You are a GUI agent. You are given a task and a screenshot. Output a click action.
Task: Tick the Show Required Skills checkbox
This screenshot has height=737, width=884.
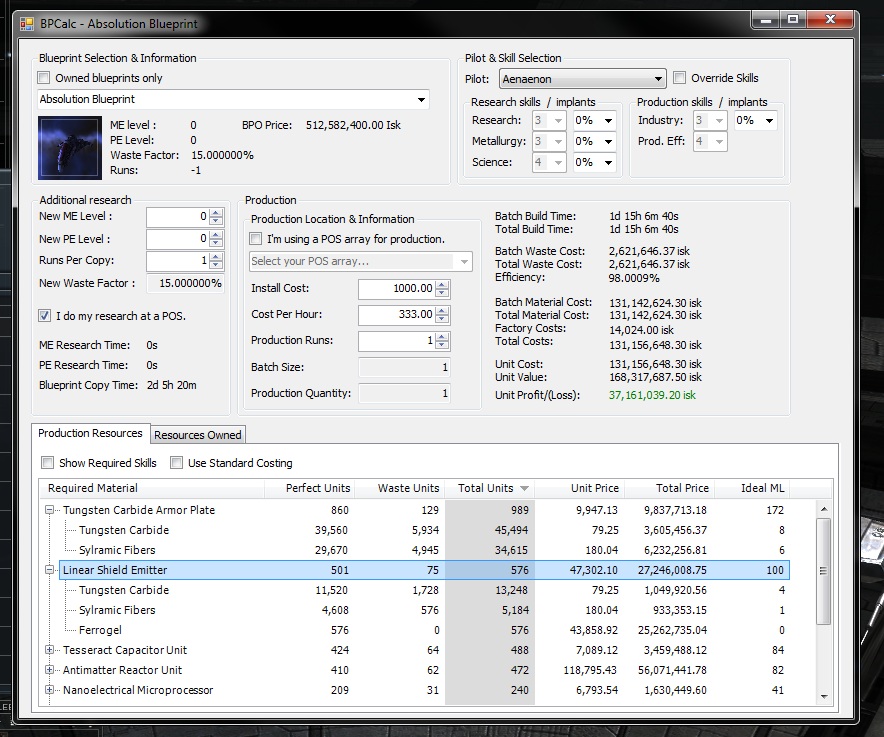[x=48, y=463]
